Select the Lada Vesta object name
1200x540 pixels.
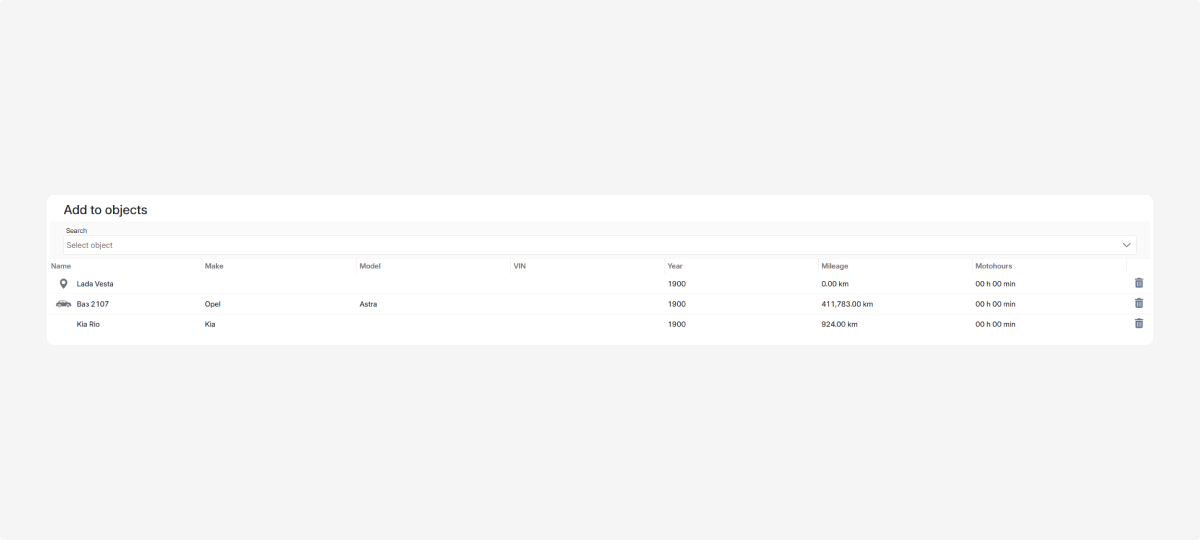point(95,284)
